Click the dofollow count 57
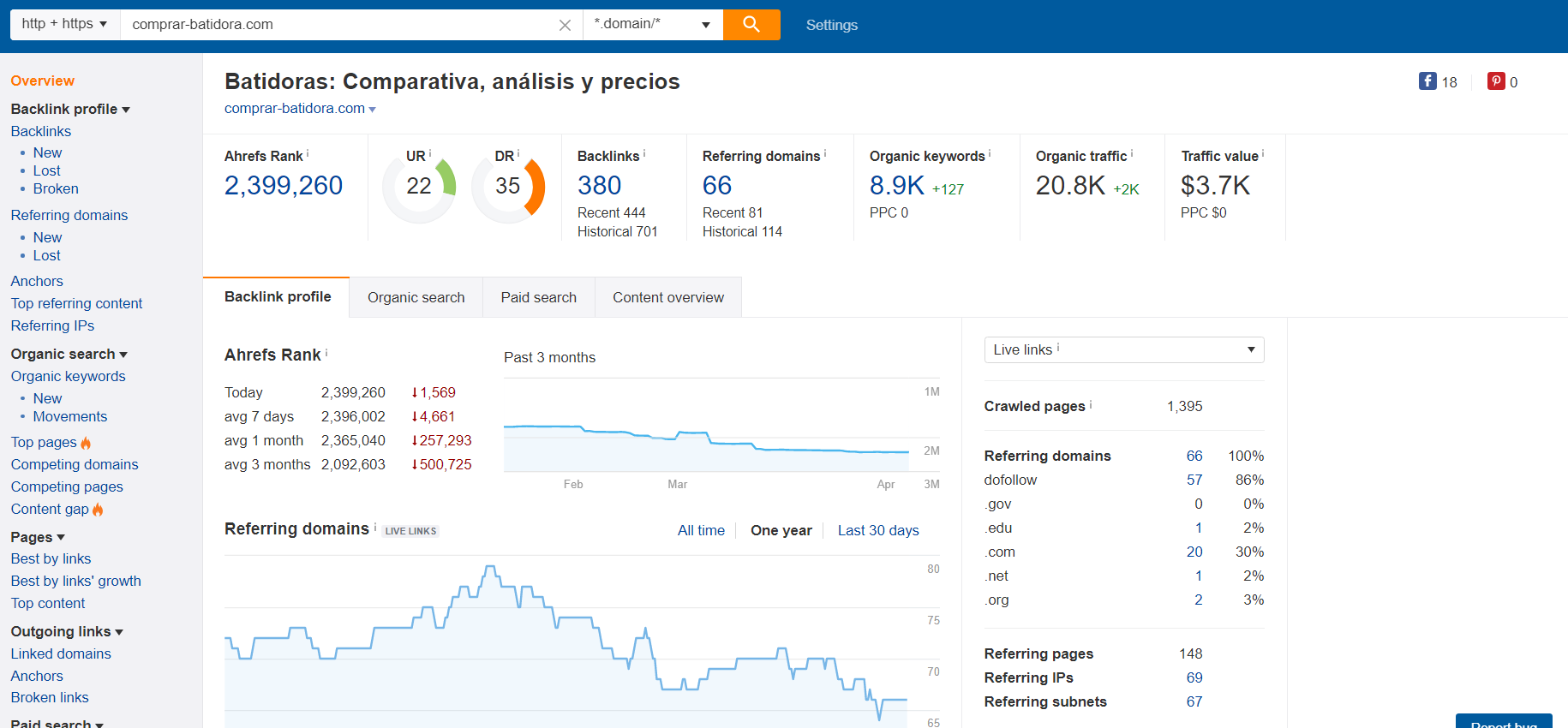This screenshot has width=1568, height=728. [x=1194, y=480]
